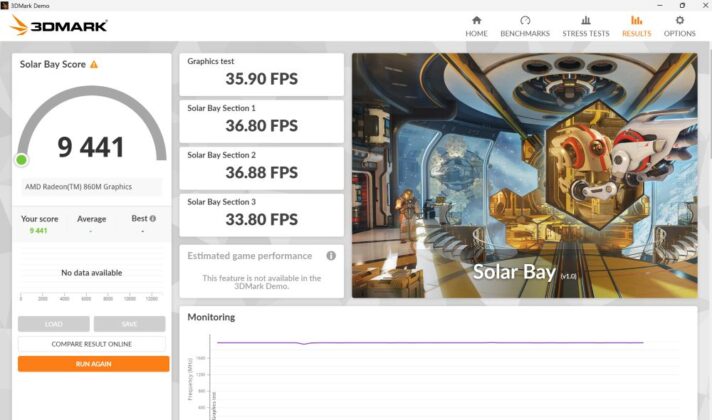Click the RUN AGAIN button

click(x=94, y=364)
